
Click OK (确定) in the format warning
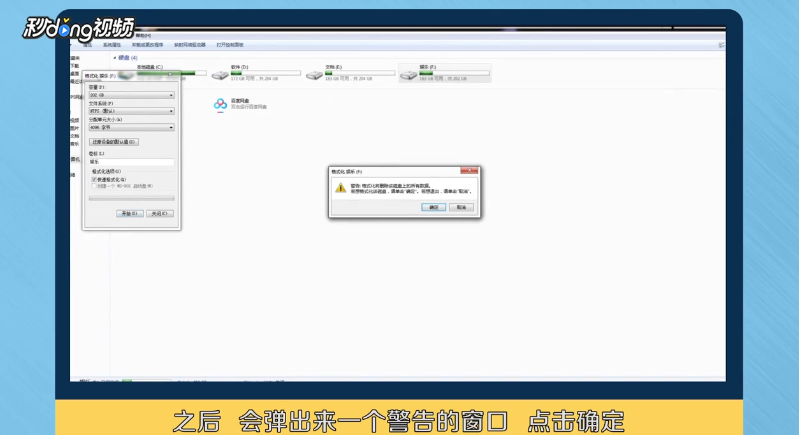coord(434,207)
